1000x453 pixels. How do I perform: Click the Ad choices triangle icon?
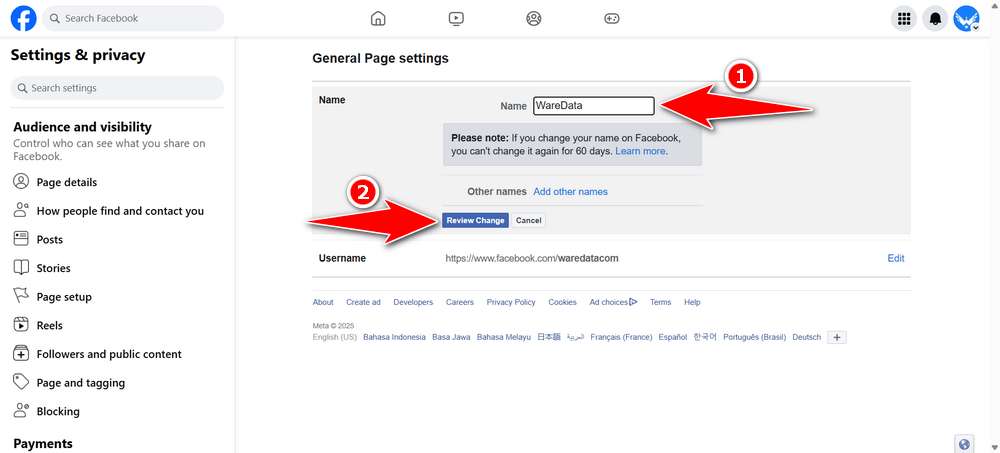tap(633, 302)
